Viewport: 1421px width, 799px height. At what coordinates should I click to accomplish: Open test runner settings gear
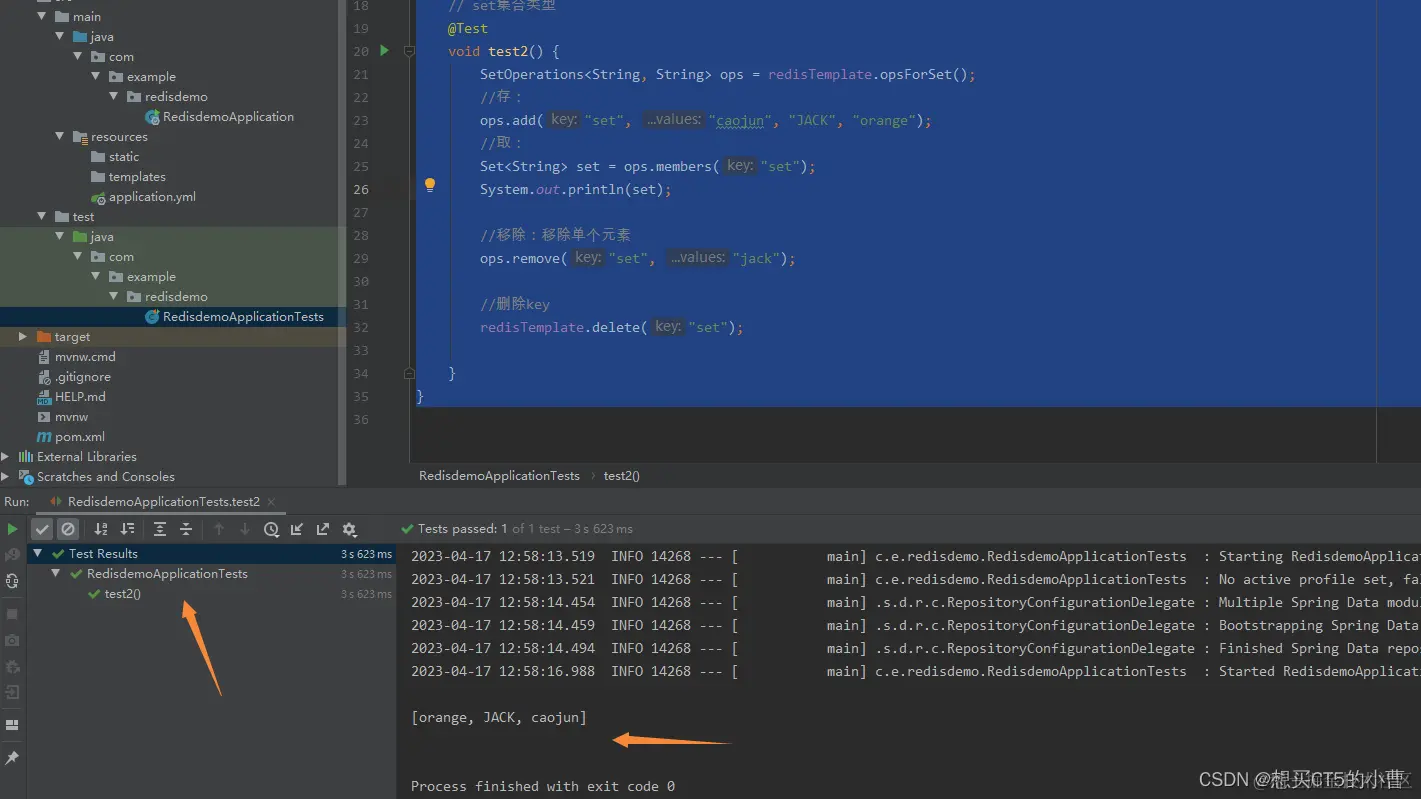[349, 529]
